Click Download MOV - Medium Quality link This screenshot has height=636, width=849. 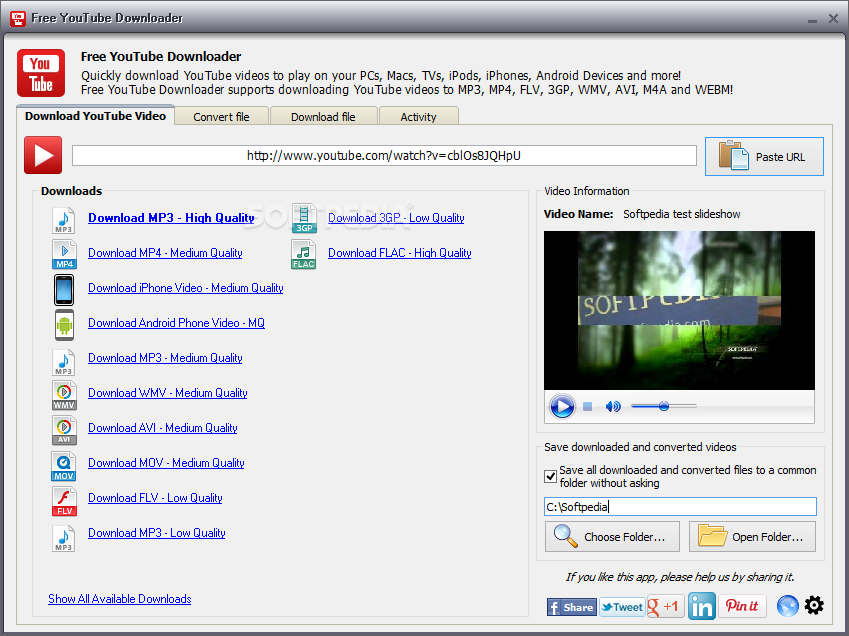(x=166, y=463)
